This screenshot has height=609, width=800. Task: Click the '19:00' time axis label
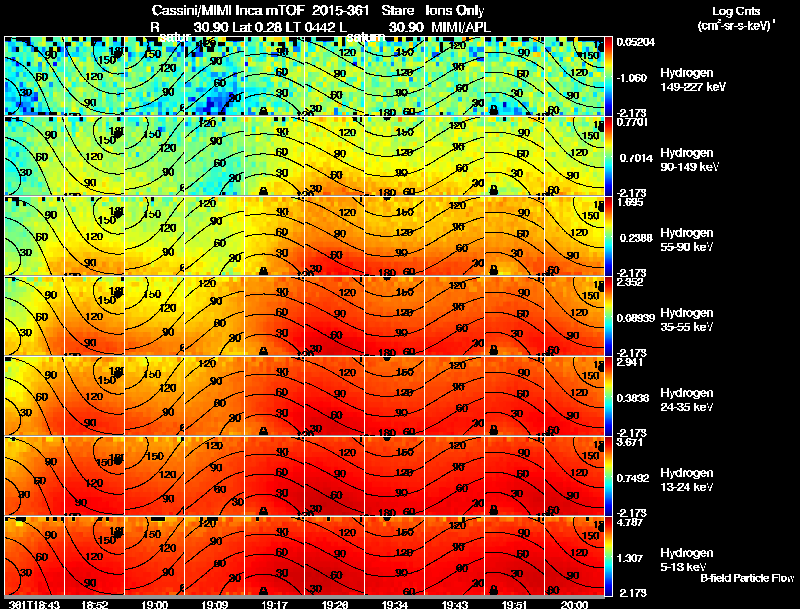155,604
